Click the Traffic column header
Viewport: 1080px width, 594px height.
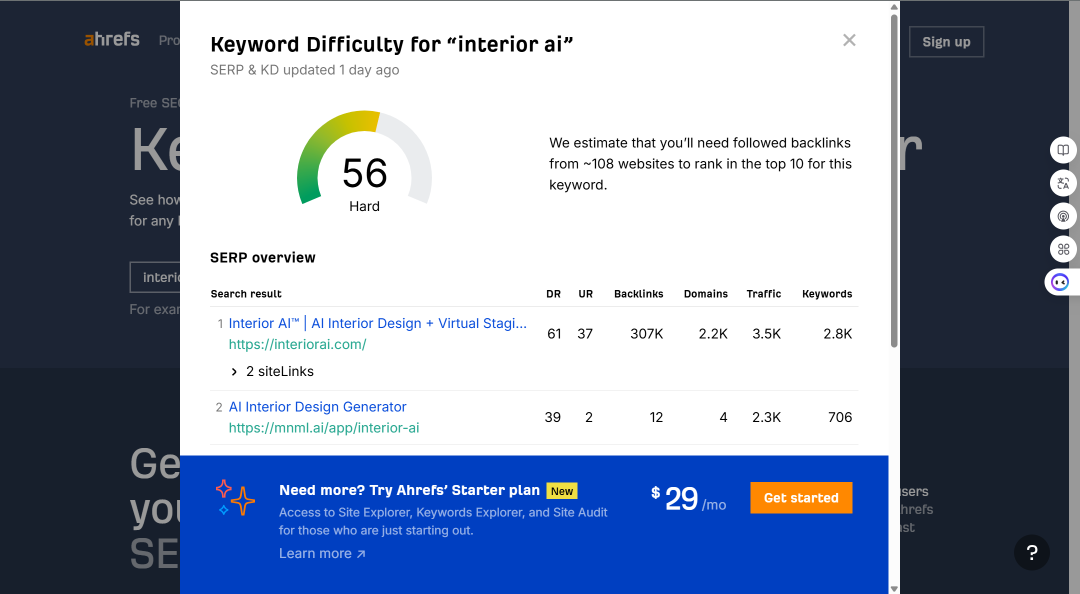coord(764,294)
